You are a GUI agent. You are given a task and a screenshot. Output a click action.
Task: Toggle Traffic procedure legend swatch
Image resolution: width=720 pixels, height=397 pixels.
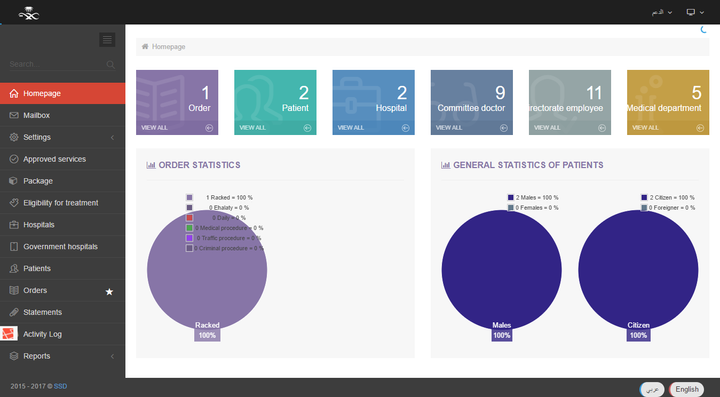click(x=189, y=238)
